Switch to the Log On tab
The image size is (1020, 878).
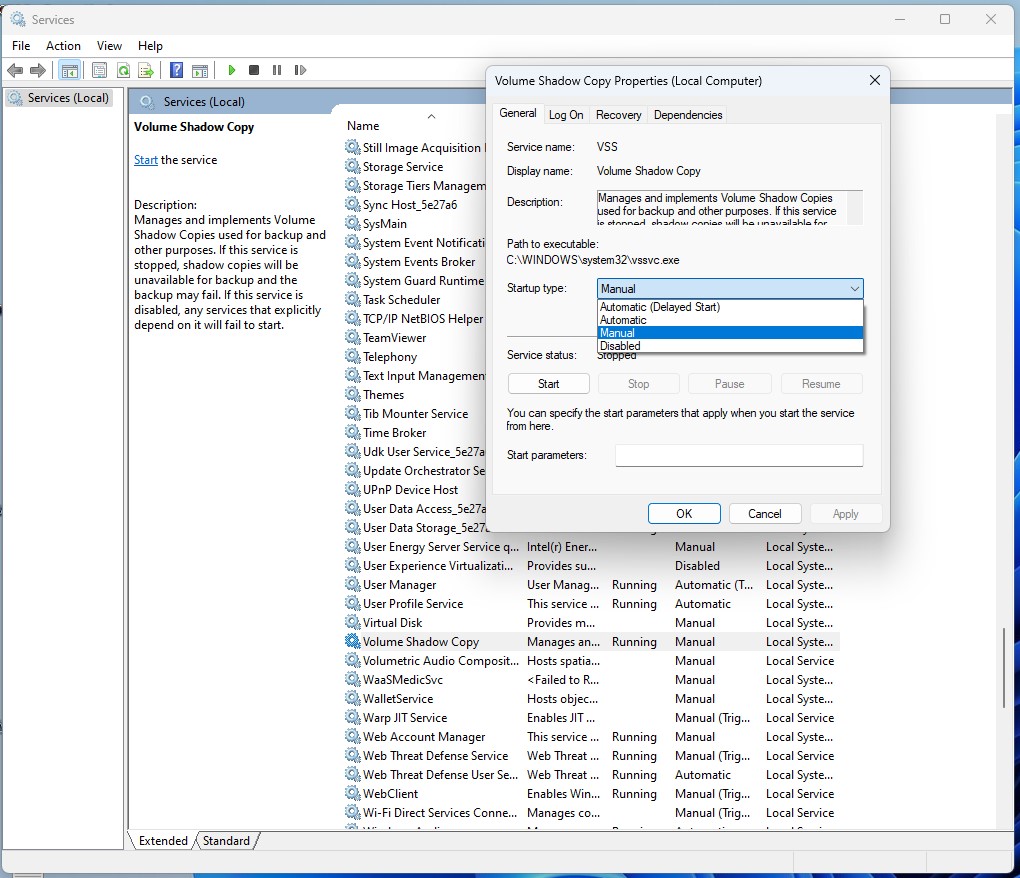coord(566,115)
